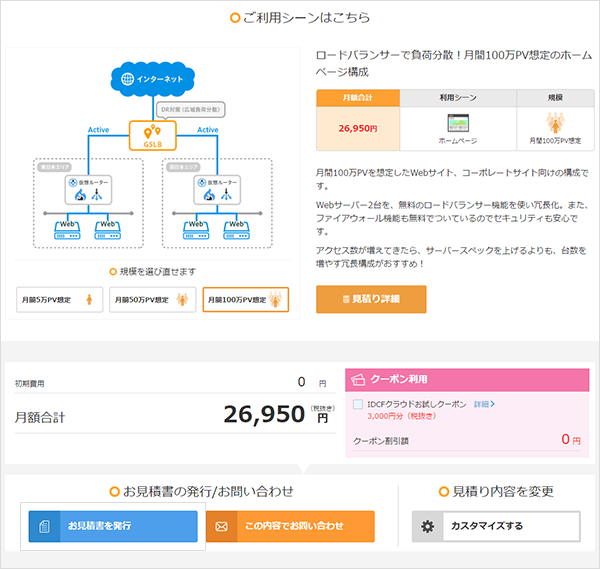600x569 pixels.
Task: Click the coupon ticket icon in クーポン利用 header
Action: pos(359,381)
